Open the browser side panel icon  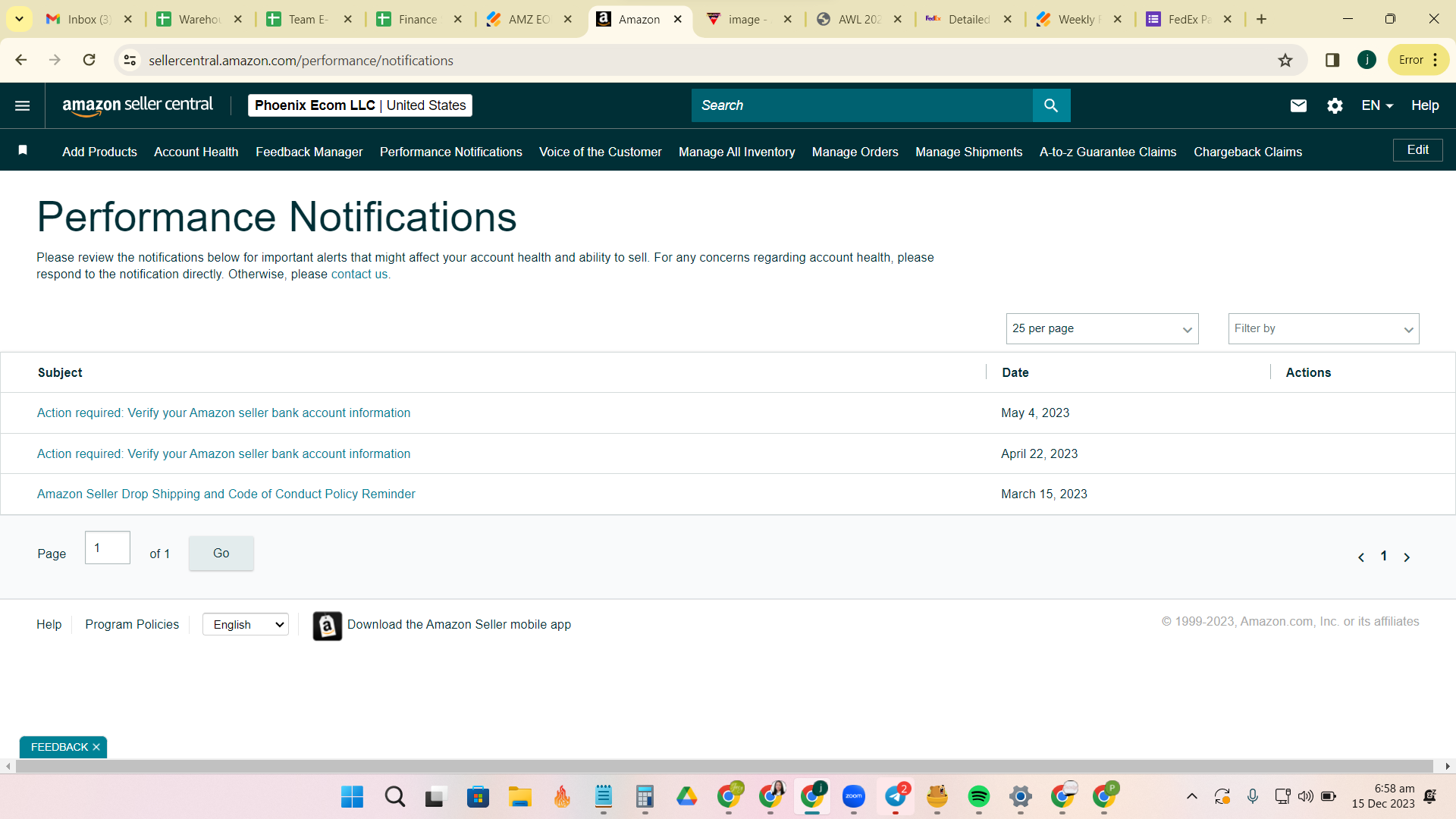[x=1332, y=60]
